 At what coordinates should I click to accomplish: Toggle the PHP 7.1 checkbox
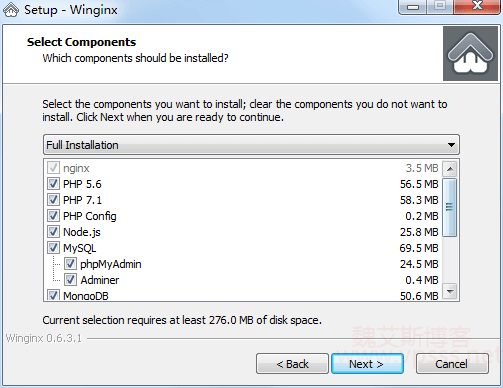tap(53, 200)
